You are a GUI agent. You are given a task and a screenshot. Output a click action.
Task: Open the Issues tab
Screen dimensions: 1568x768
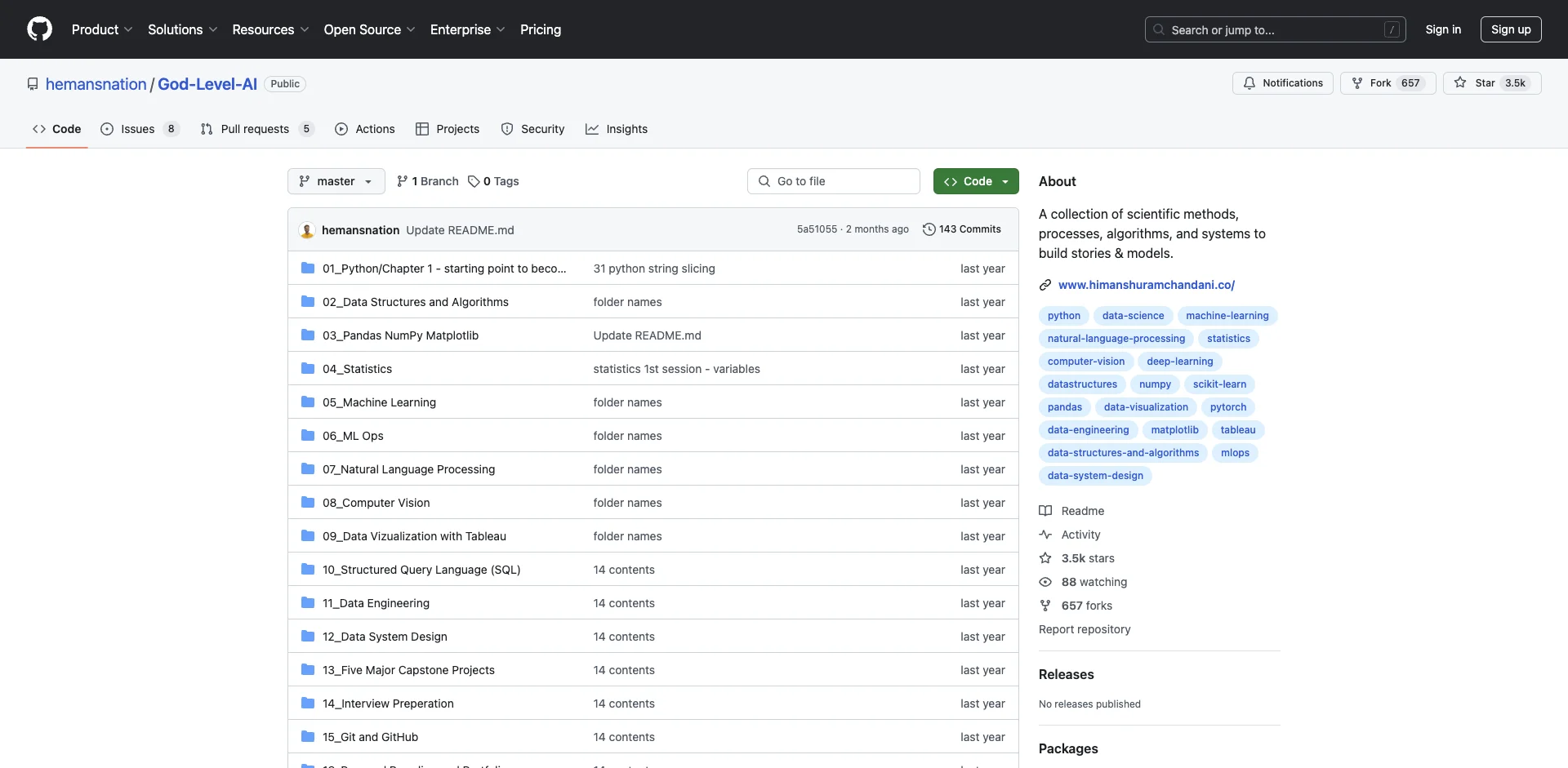[139, 129]
